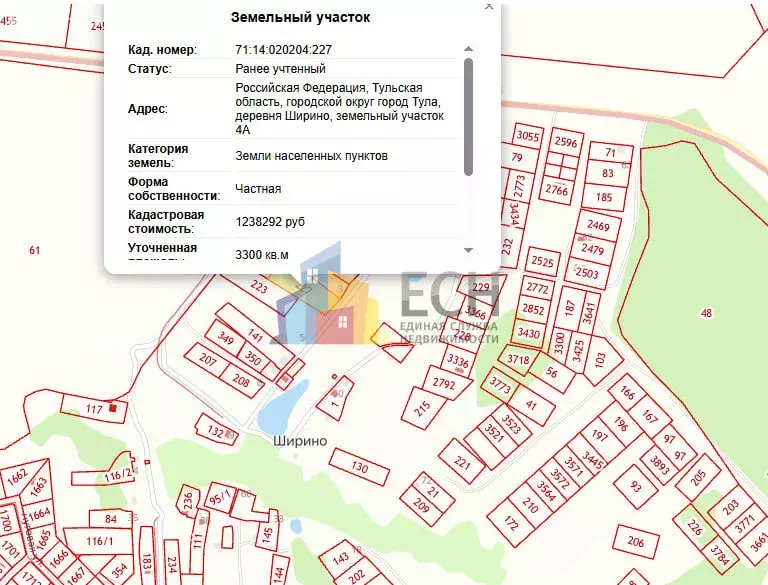Select parcel 2596 on the map
The width and height of the screenshot is (768, 585).
pos(566,142)
